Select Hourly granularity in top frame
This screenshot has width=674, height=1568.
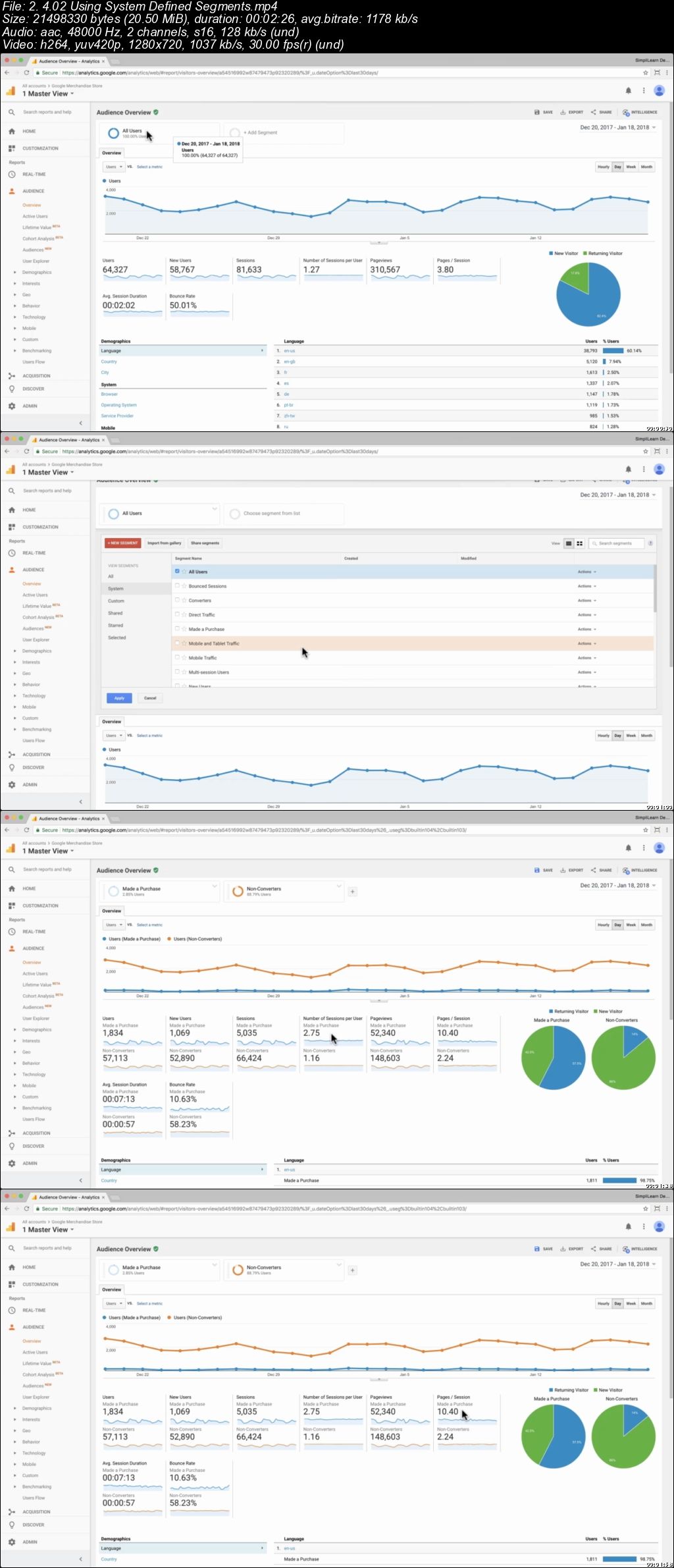(x=604, y=167)
